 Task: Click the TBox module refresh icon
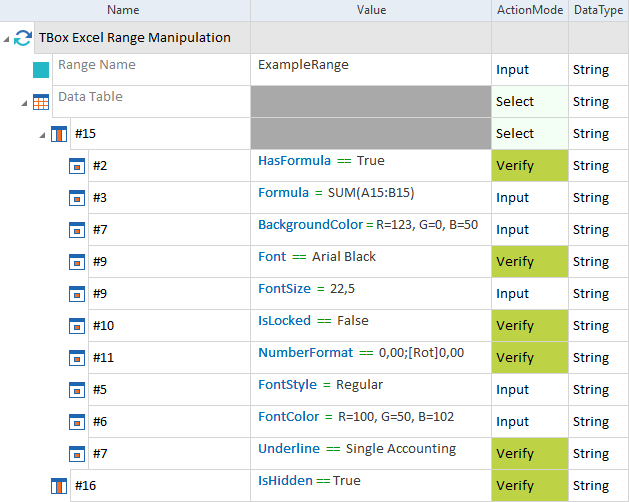point(23,38)
